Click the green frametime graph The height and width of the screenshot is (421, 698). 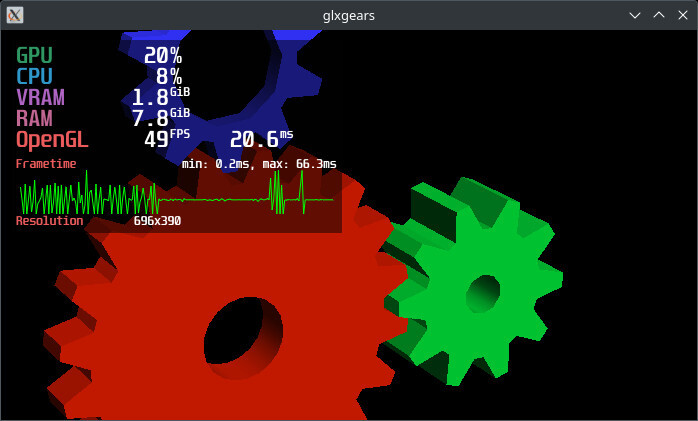click(175, 195)
